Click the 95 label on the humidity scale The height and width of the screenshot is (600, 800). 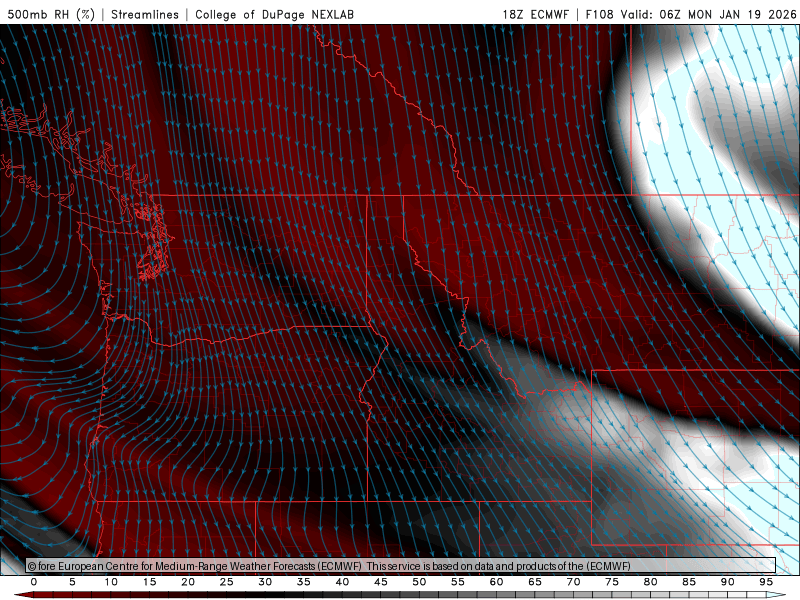tap(767, 582)
